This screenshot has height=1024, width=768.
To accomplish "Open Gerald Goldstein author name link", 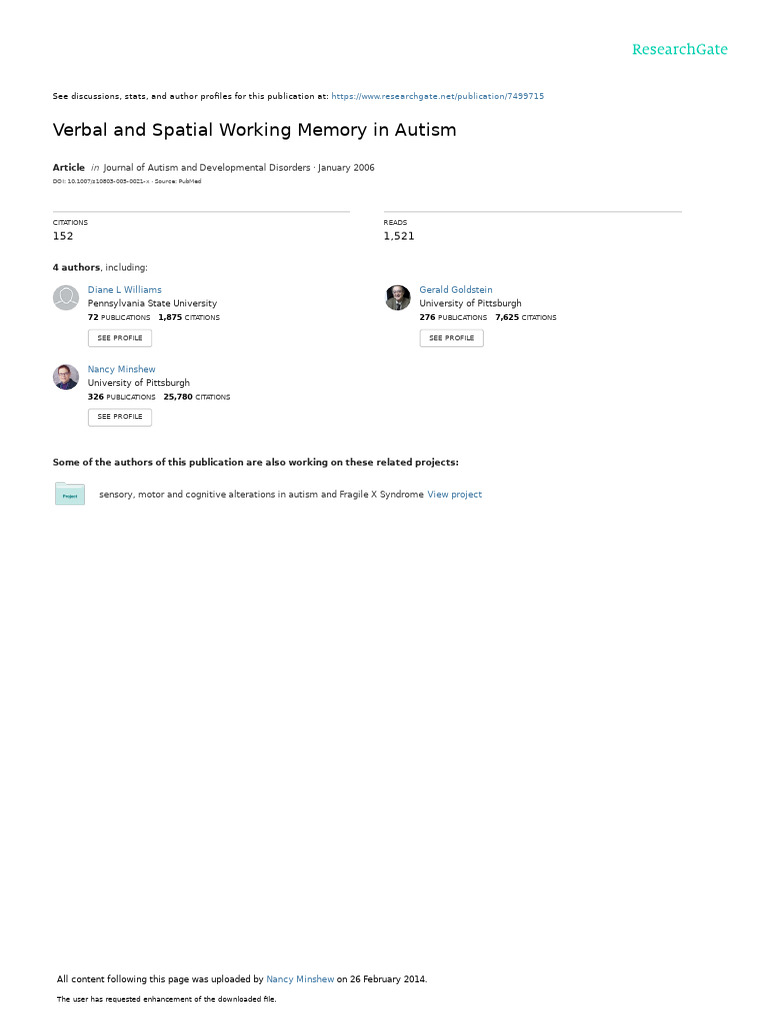I will coord(455,290).
